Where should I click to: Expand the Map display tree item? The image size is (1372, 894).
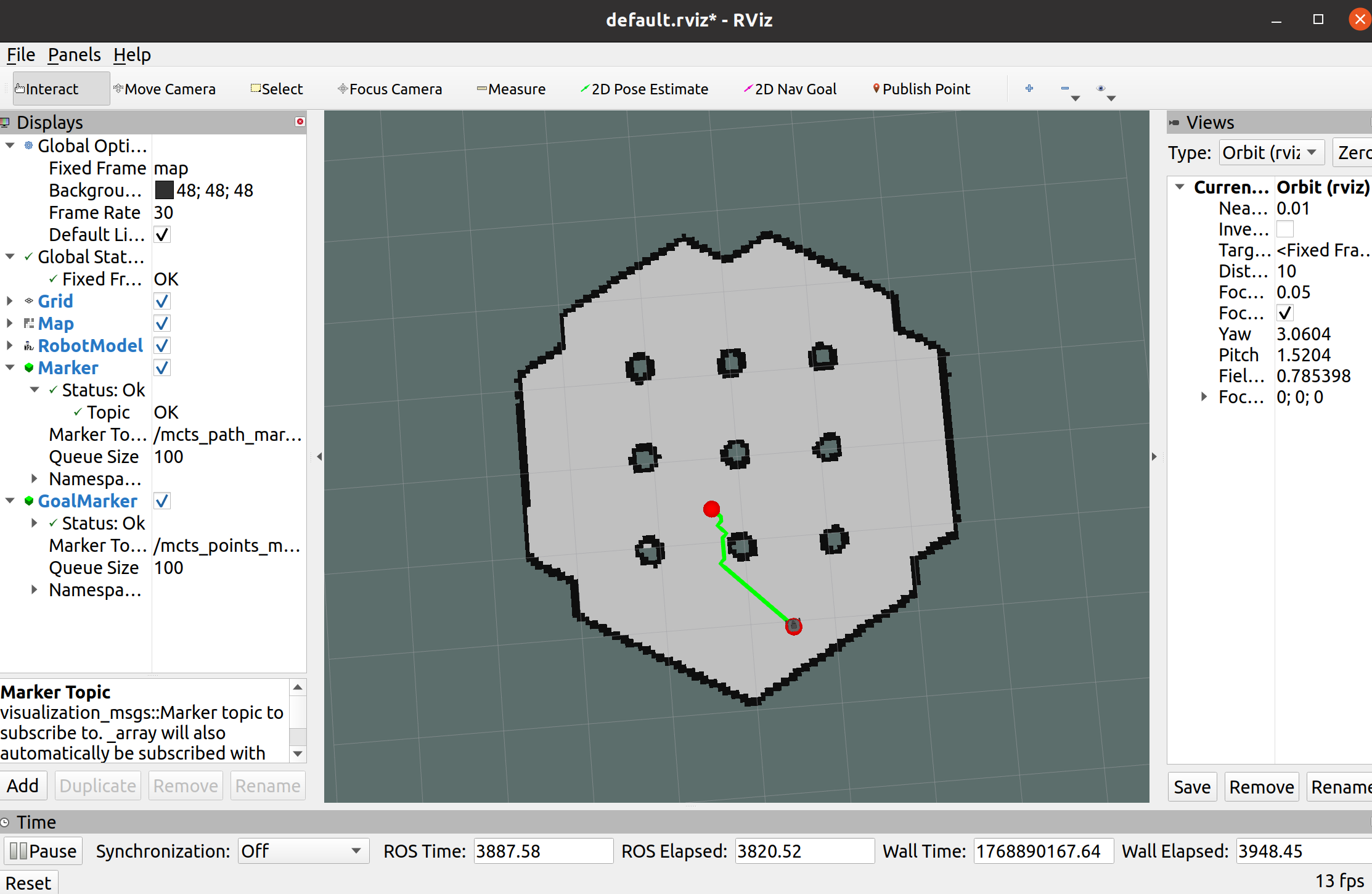click(10, 324)
